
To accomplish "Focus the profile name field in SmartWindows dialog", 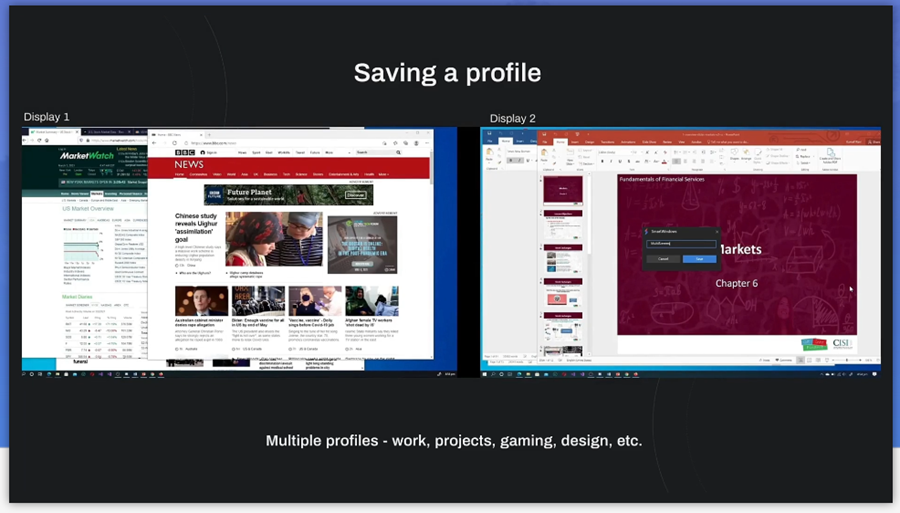I will click(681, 244).
